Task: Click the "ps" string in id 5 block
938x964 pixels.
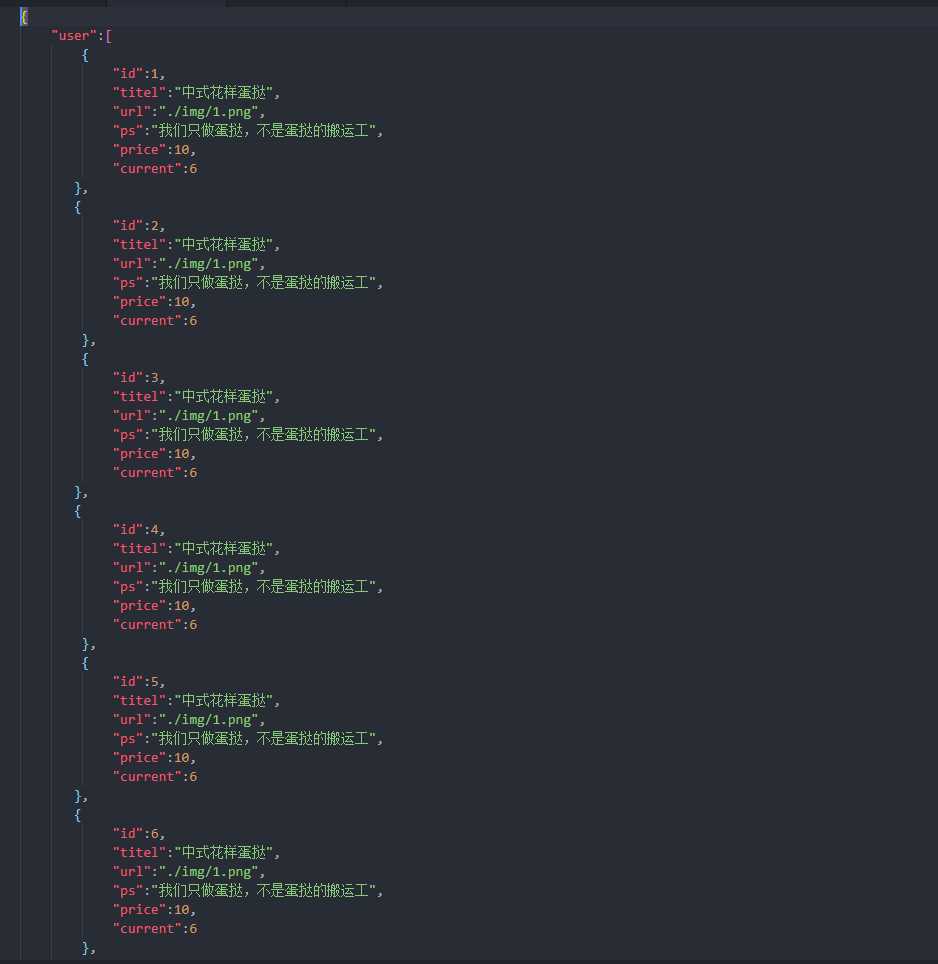Action: pos(264,738)
